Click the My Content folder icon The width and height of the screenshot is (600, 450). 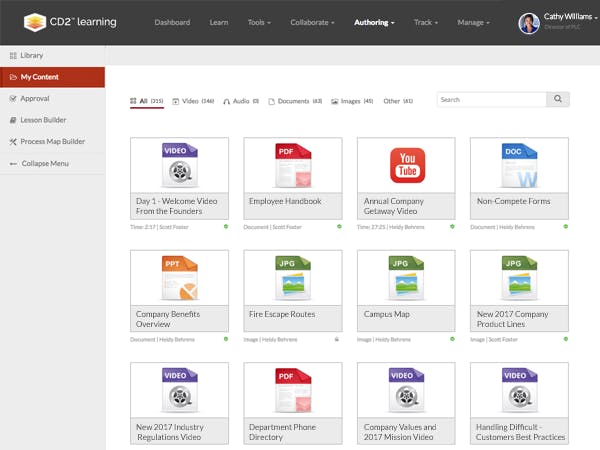coord(13,77)
